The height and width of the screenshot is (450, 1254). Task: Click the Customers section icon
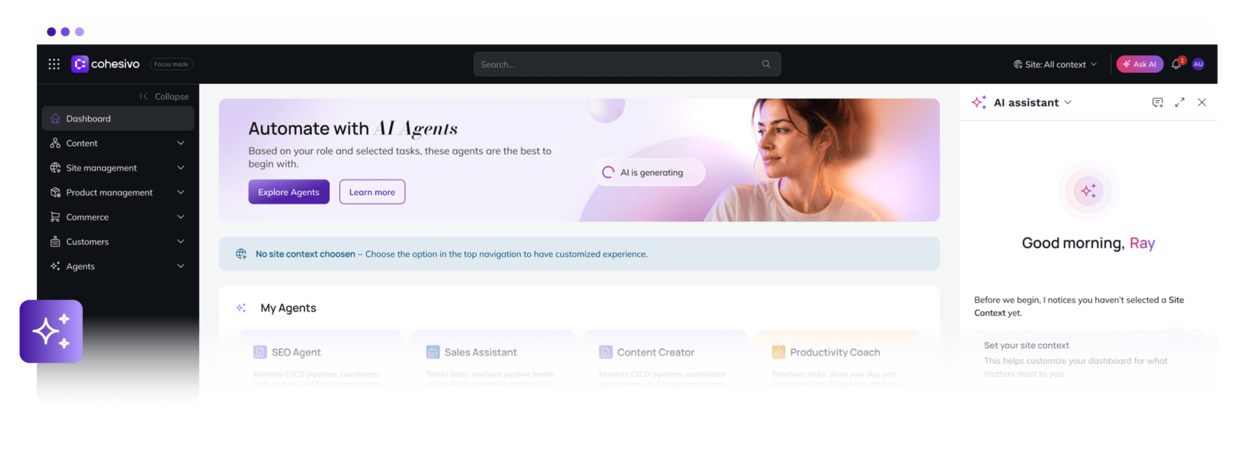[55, 241]
